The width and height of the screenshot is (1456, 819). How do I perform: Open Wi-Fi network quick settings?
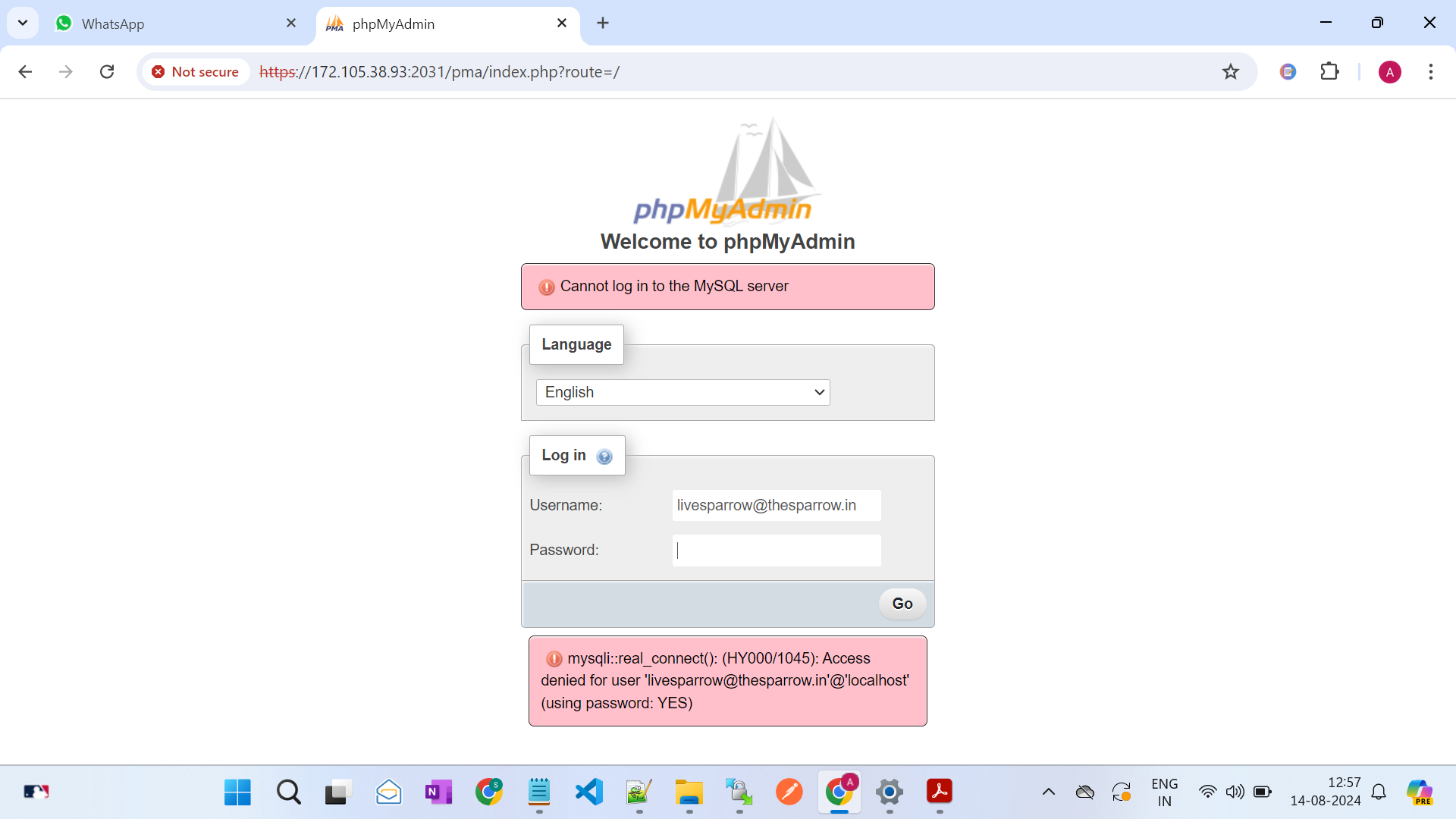[1207, 792]
